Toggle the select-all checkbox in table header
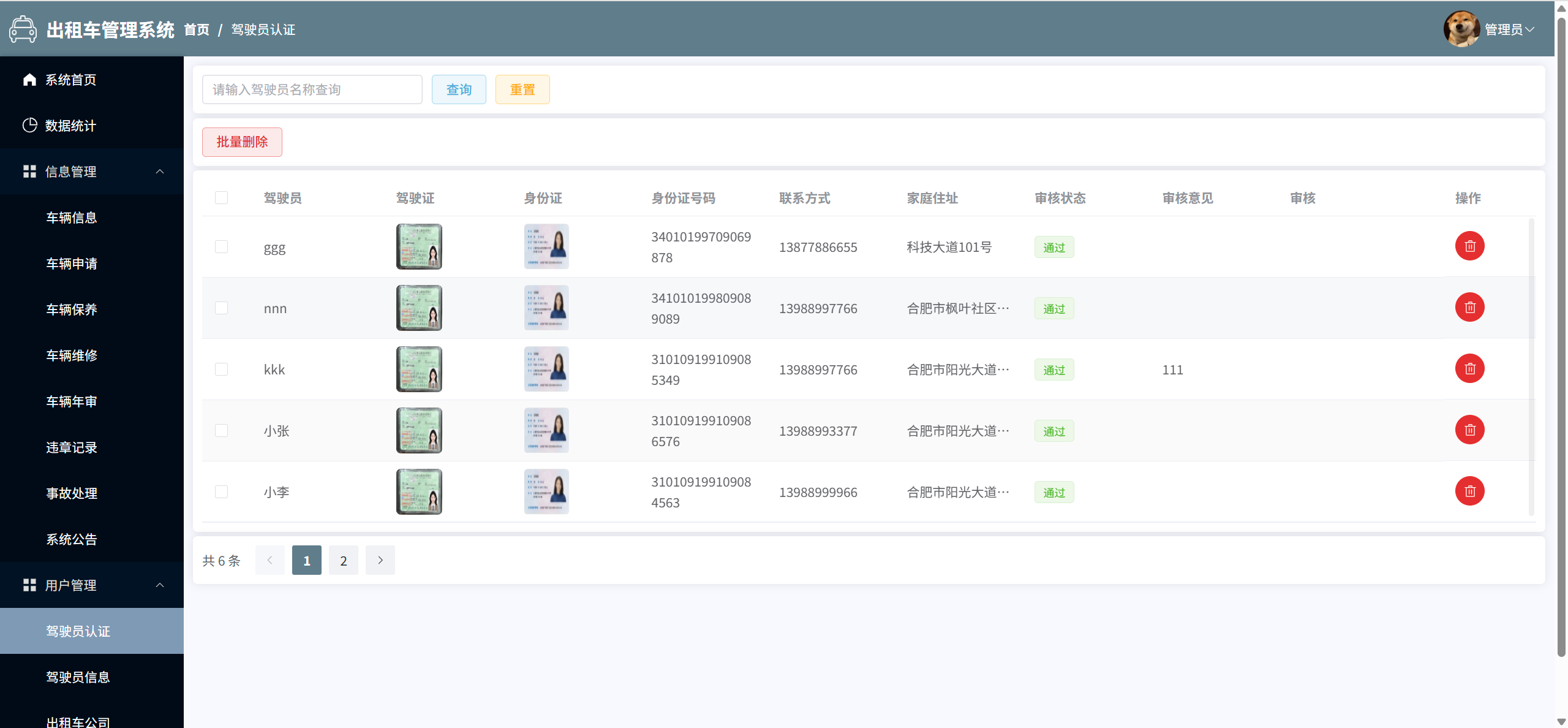Screen dimensions: 1568x728 (x=221, y=198)
